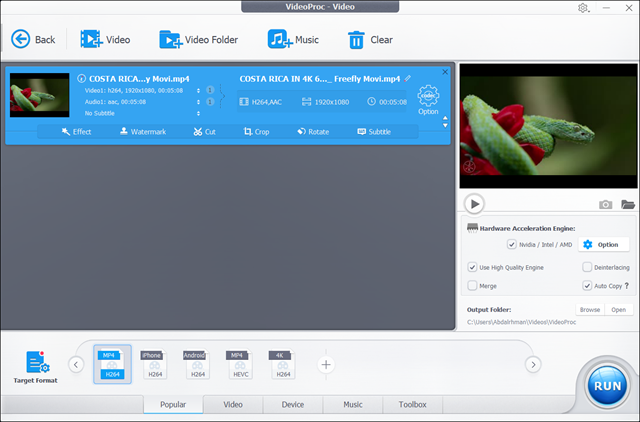Open the Subtitle tool
Image resolution: width=640 pixels, height=422 pixels.
(x=374, y=131)
